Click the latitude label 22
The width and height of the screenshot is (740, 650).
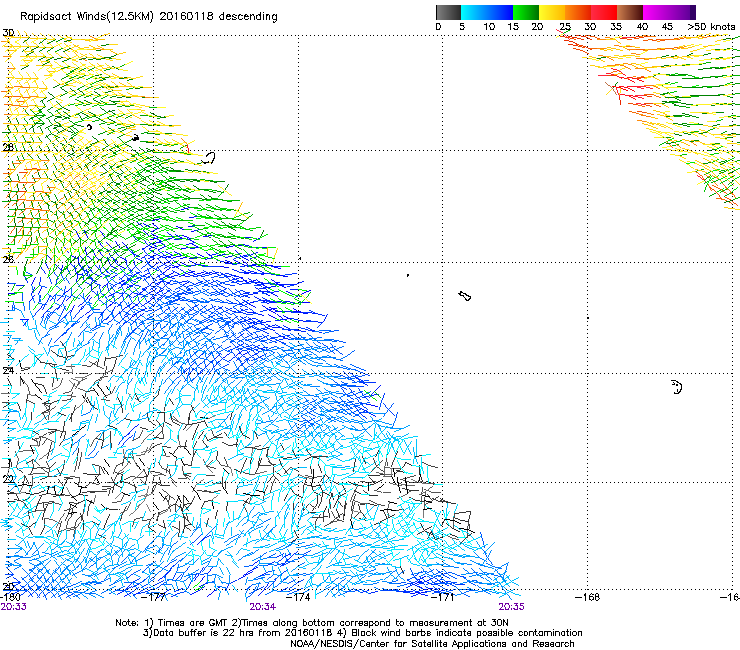8,479
